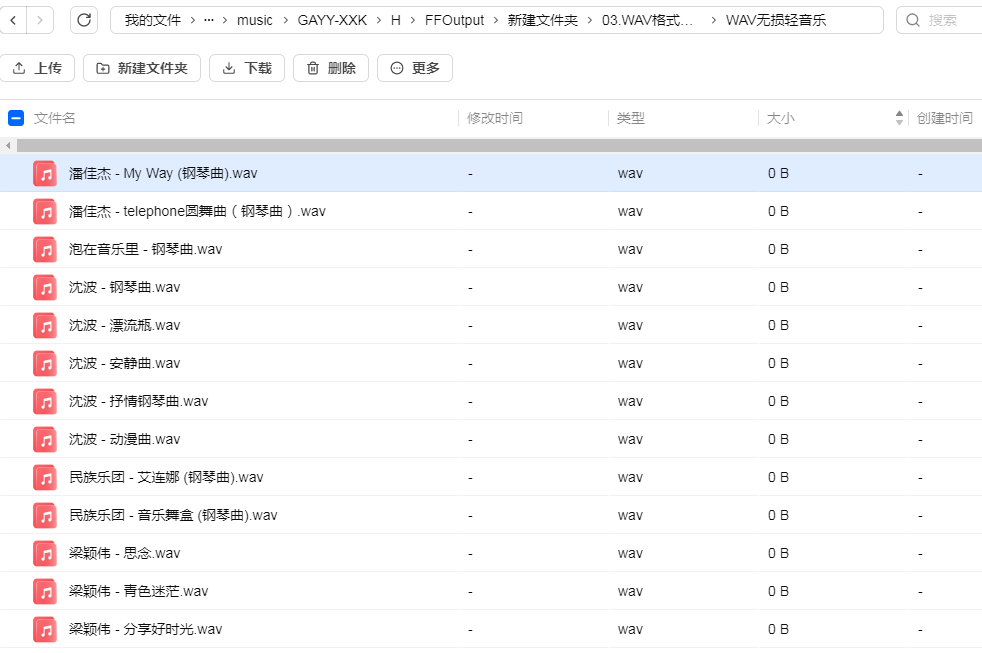Click the 上传 upload button
The width and height of the screenshot is (982, 653).
tap(38, 68)
